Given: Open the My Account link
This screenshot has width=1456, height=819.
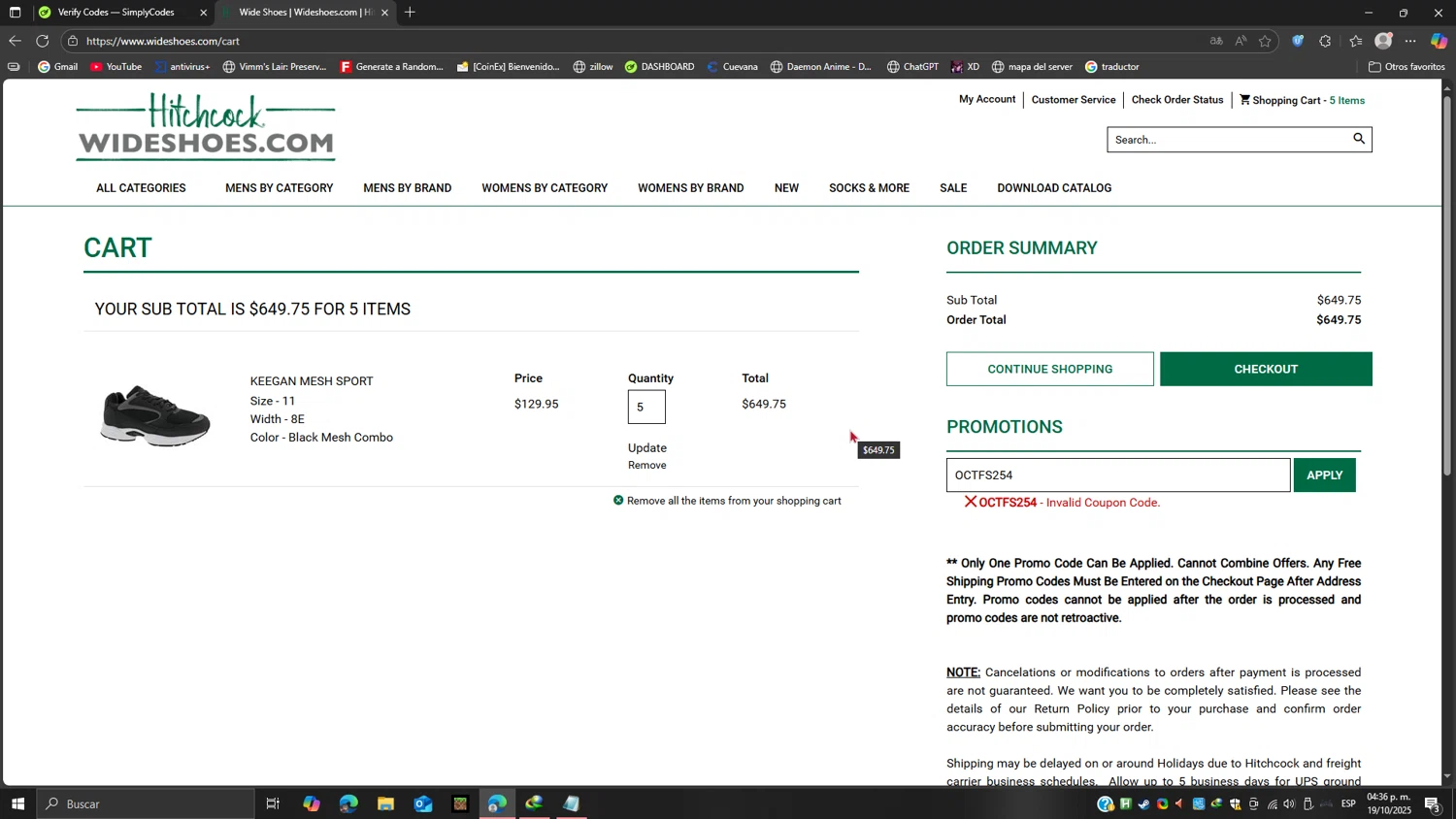Looking at the screenshot, I should (x=987, y=99).
